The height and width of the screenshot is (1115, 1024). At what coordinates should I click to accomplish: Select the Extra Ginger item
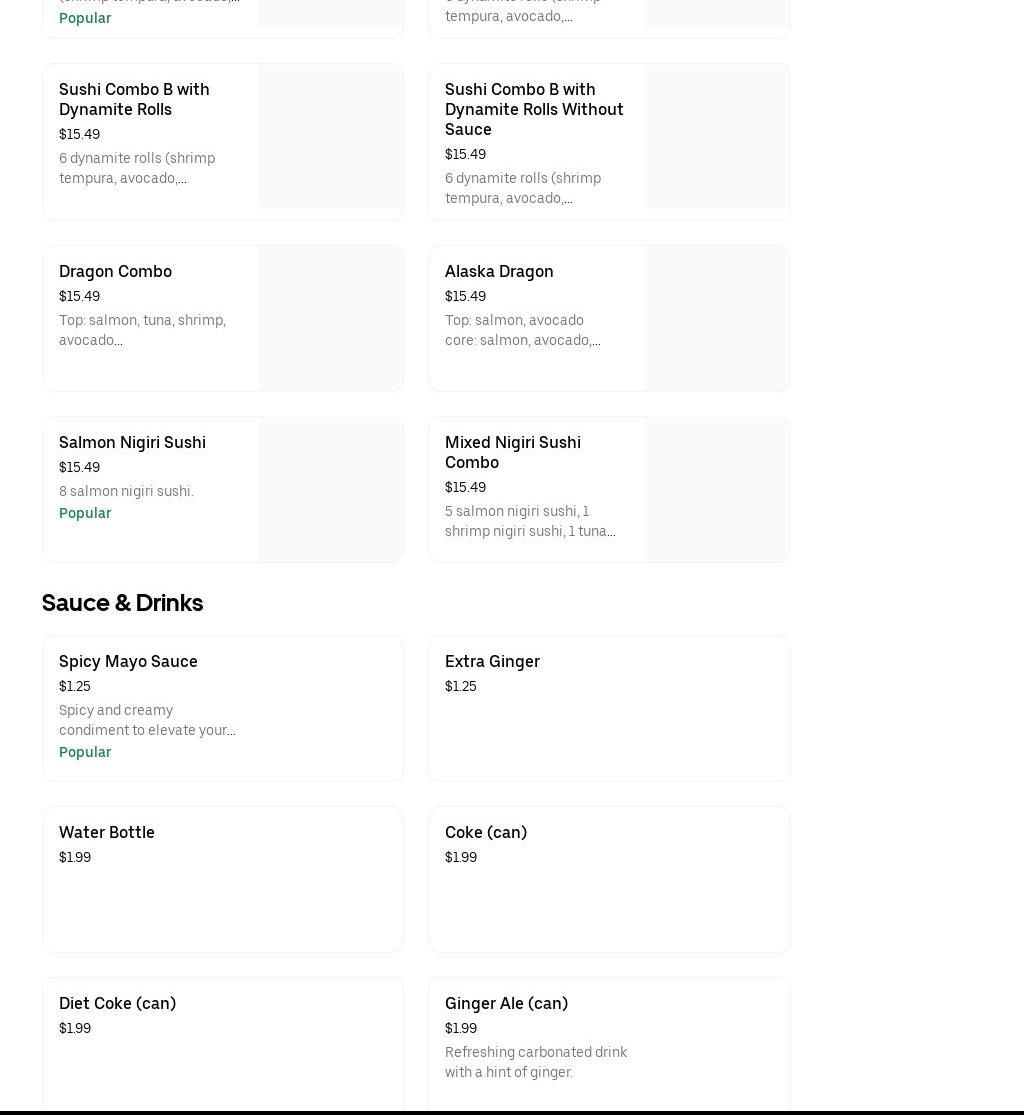[492, 661]
